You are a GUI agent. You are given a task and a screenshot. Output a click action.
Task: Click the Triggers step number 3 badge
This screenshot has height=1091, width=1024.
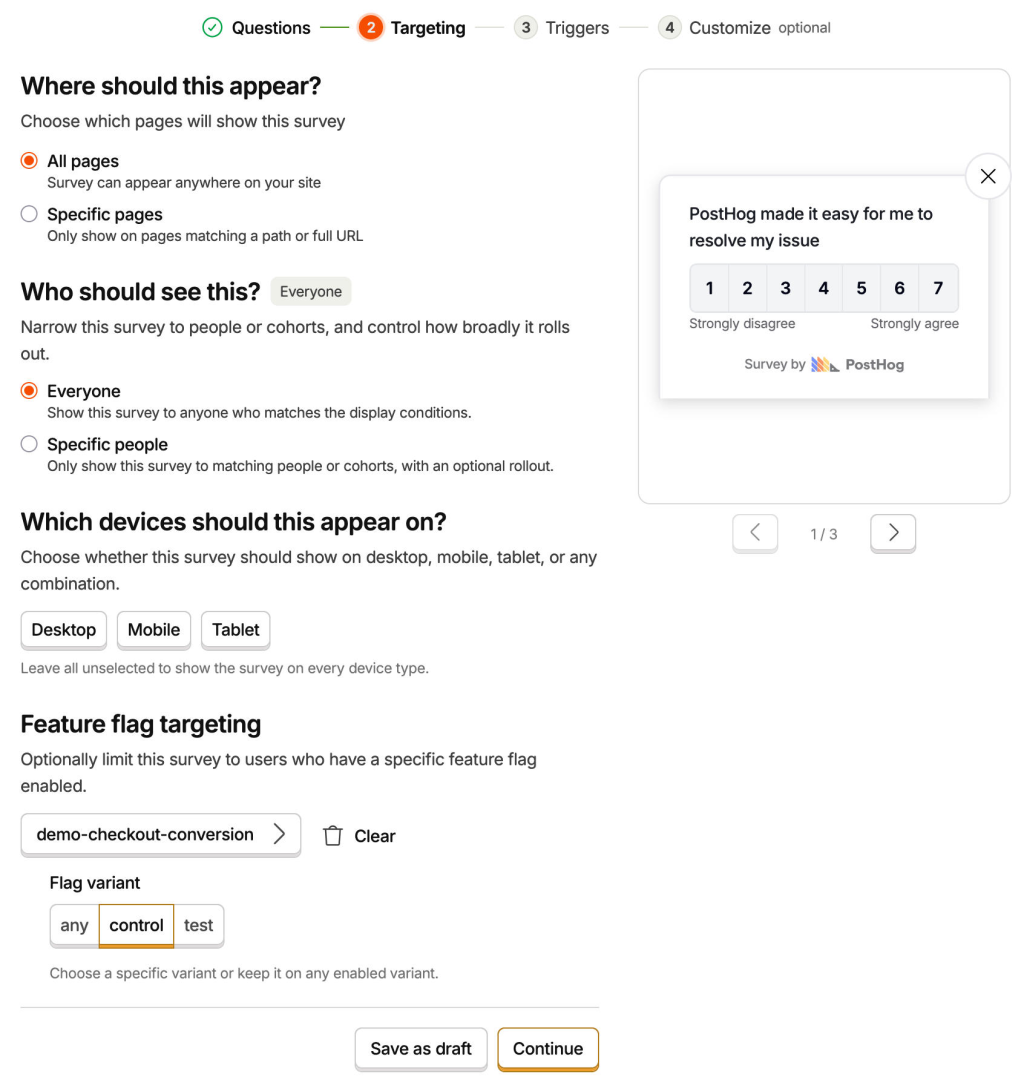click(x=526, y=28)
